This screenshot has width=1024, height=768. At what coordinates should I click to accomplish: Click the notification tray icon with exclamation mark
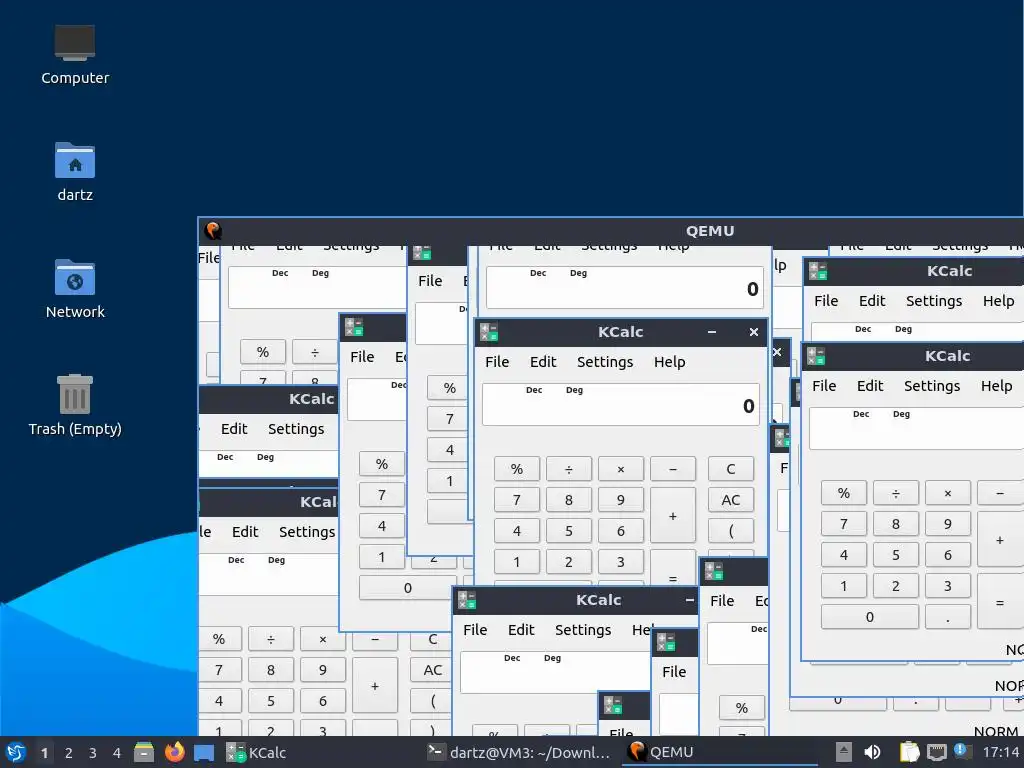click(961, 750)
